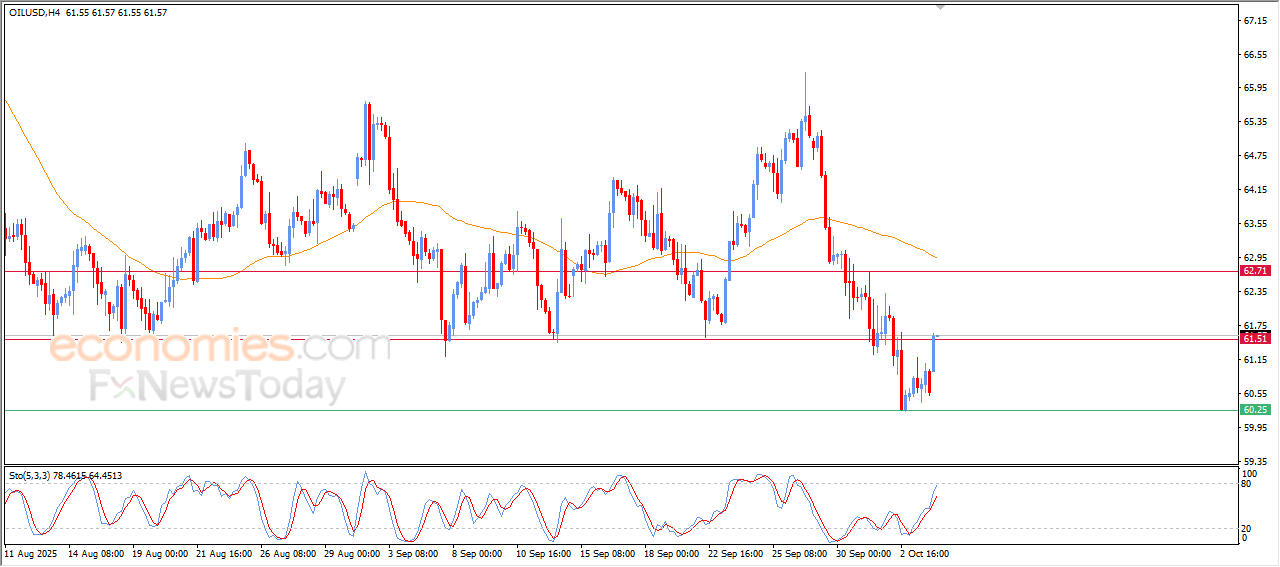Click the economies.com watermark
This screenshot has height=567, width=1280.
click(220, 348)
